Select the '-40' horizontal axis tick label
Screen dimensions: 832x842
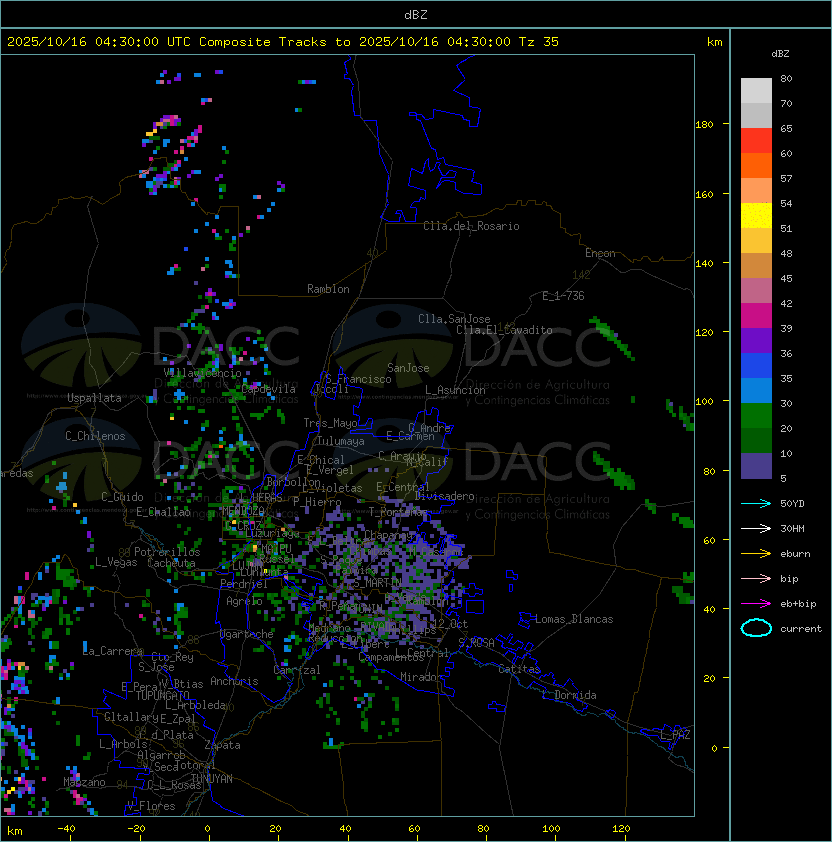[x=66, y=829]
